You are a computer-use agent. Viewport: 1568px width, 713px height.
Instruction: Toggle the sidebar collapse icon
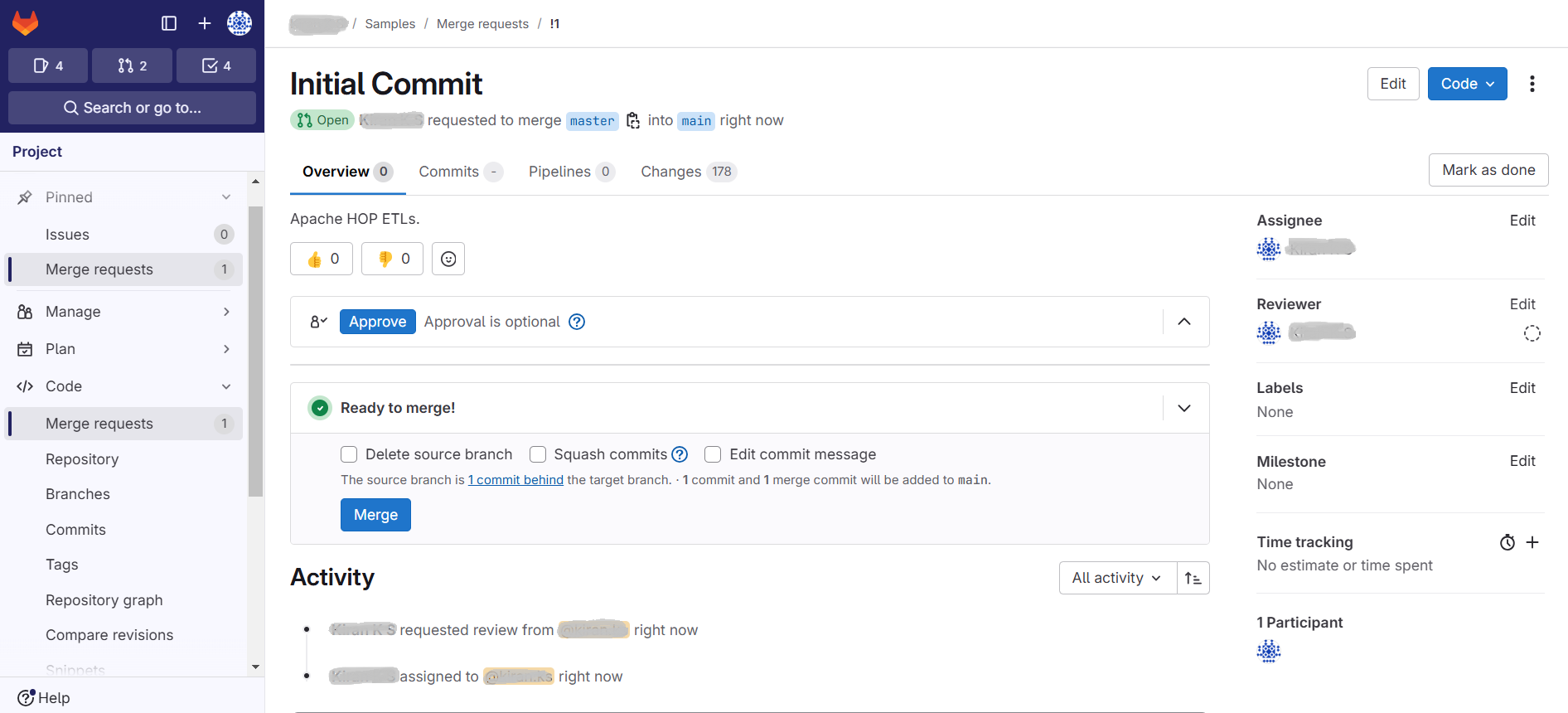169,23
